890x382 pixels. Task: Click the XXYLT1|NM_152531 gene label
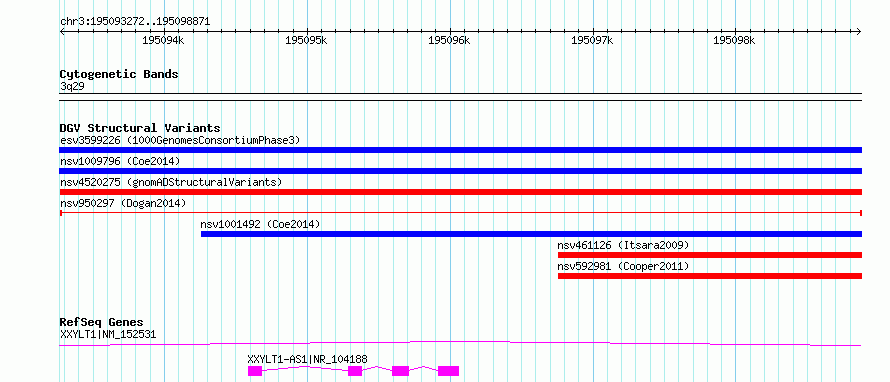108,335
